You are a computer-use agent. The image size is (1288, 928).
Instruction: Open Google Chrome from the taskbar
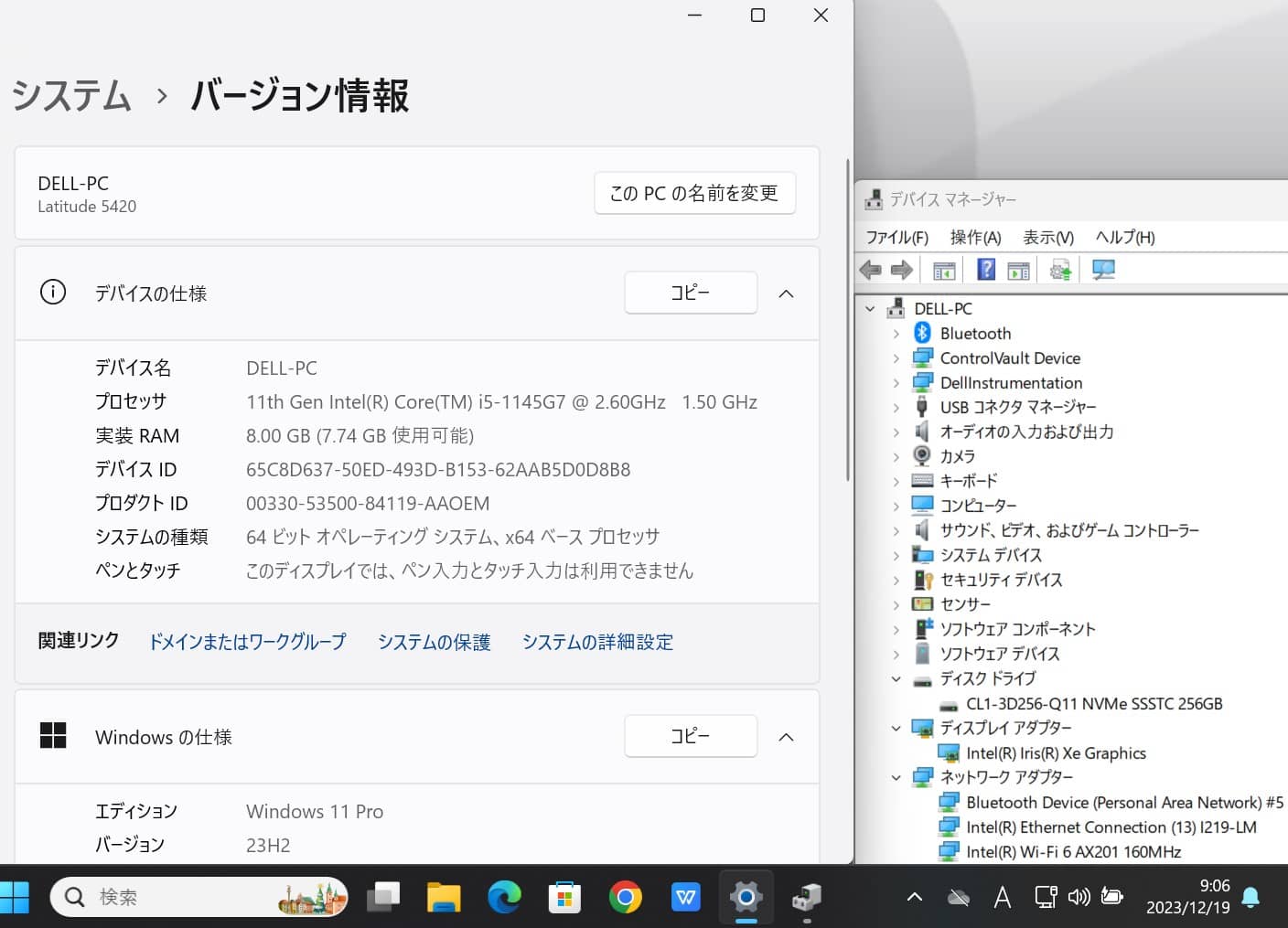tap(625, 898)
